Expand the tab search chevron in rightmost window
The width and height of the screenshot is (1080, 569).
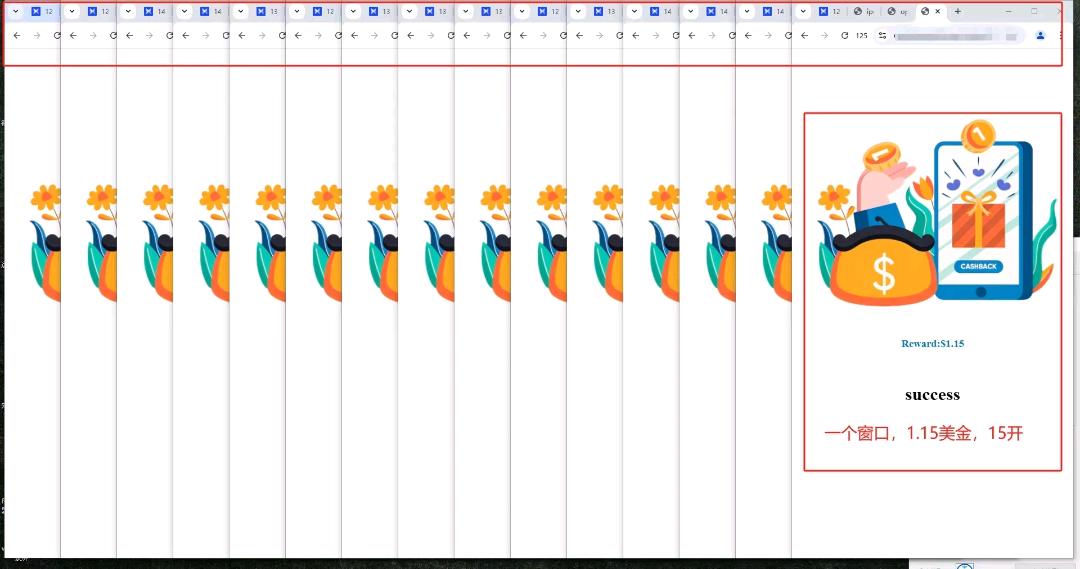[x=802, y=12]
